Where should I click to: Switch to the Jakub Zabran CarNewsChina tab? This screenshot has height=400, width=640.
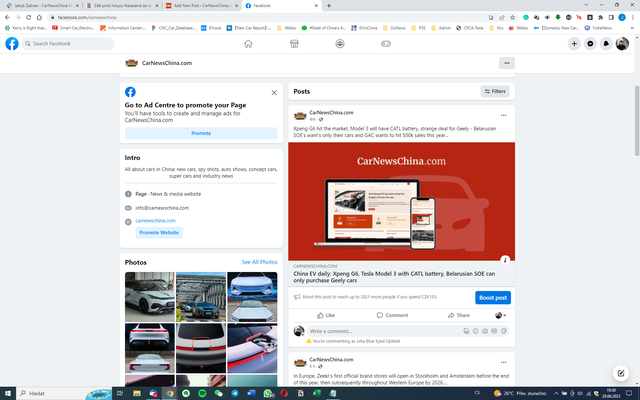[x=42, y=6]
